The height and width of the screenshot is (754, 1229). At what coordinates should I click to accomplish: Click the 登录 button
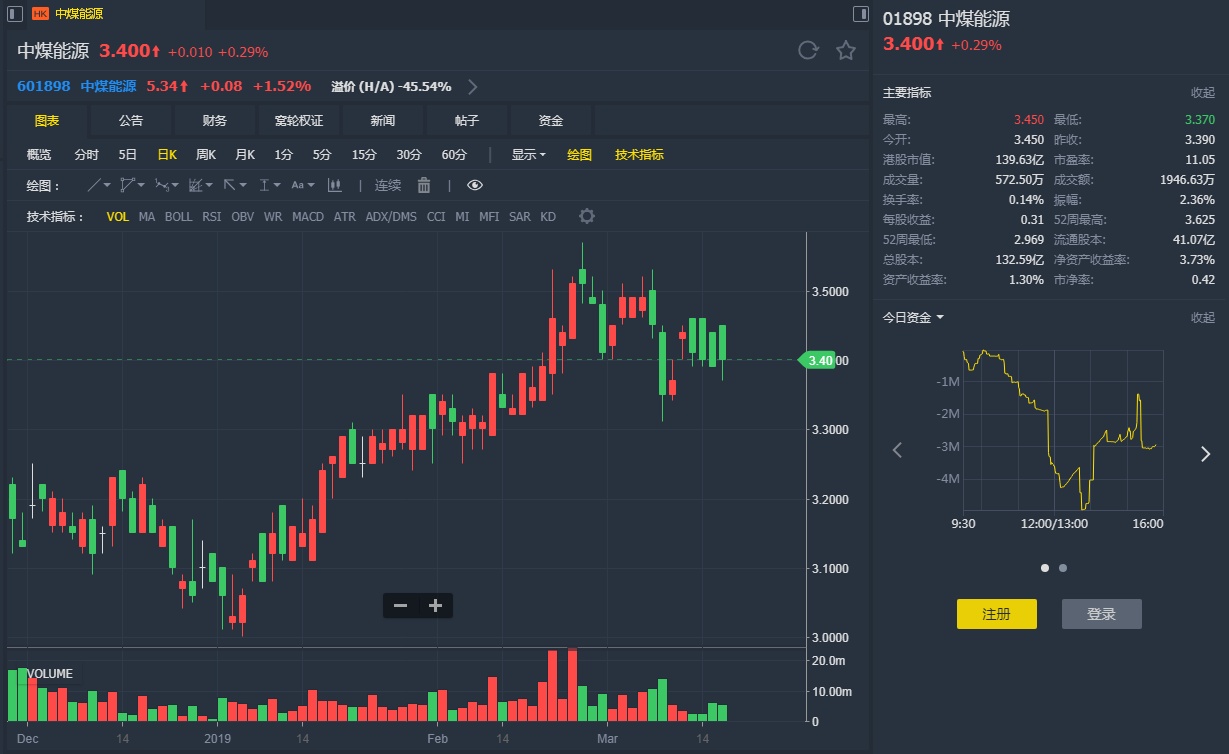[1102, 614]
